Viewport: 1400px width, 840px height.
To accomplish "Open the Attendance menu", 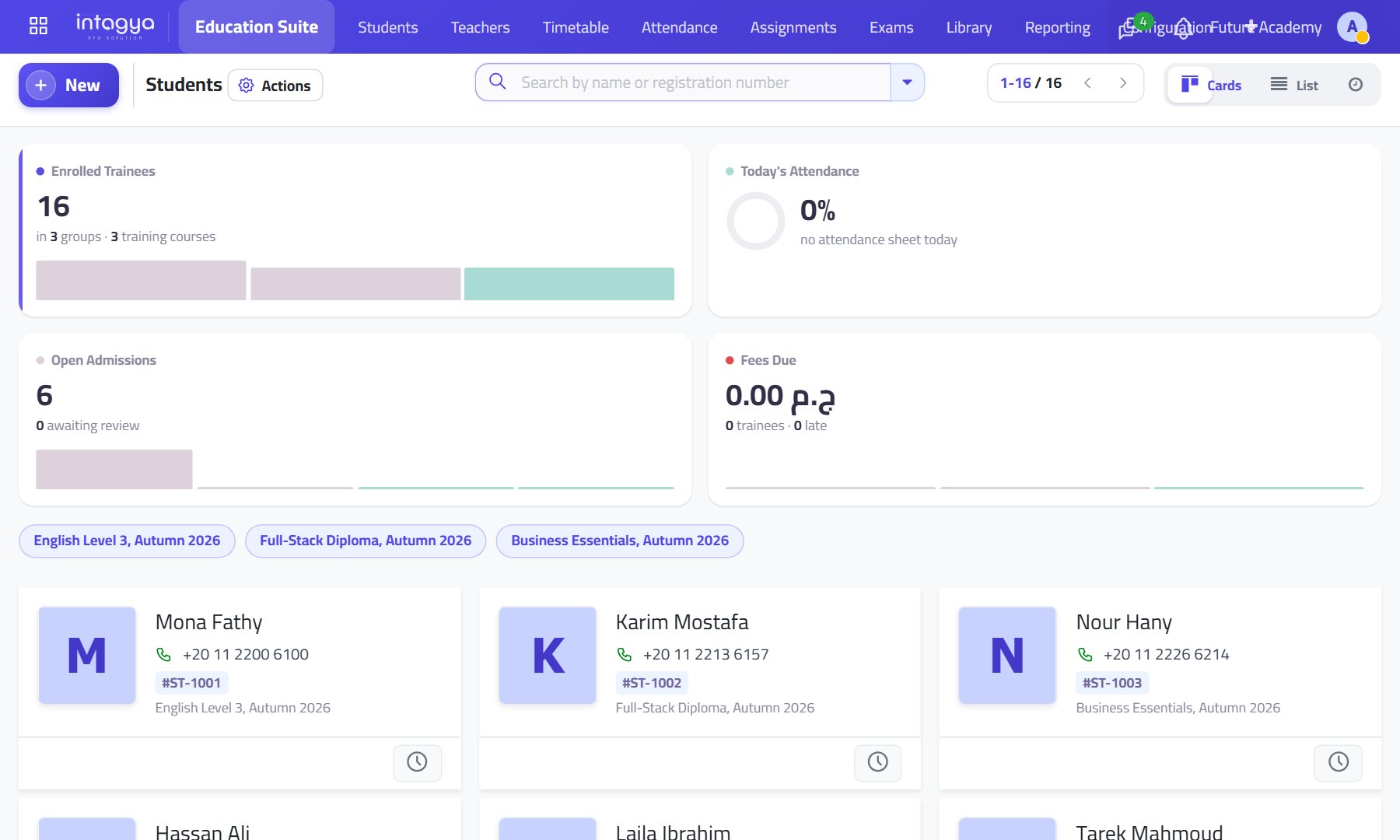I will [680, 27].
